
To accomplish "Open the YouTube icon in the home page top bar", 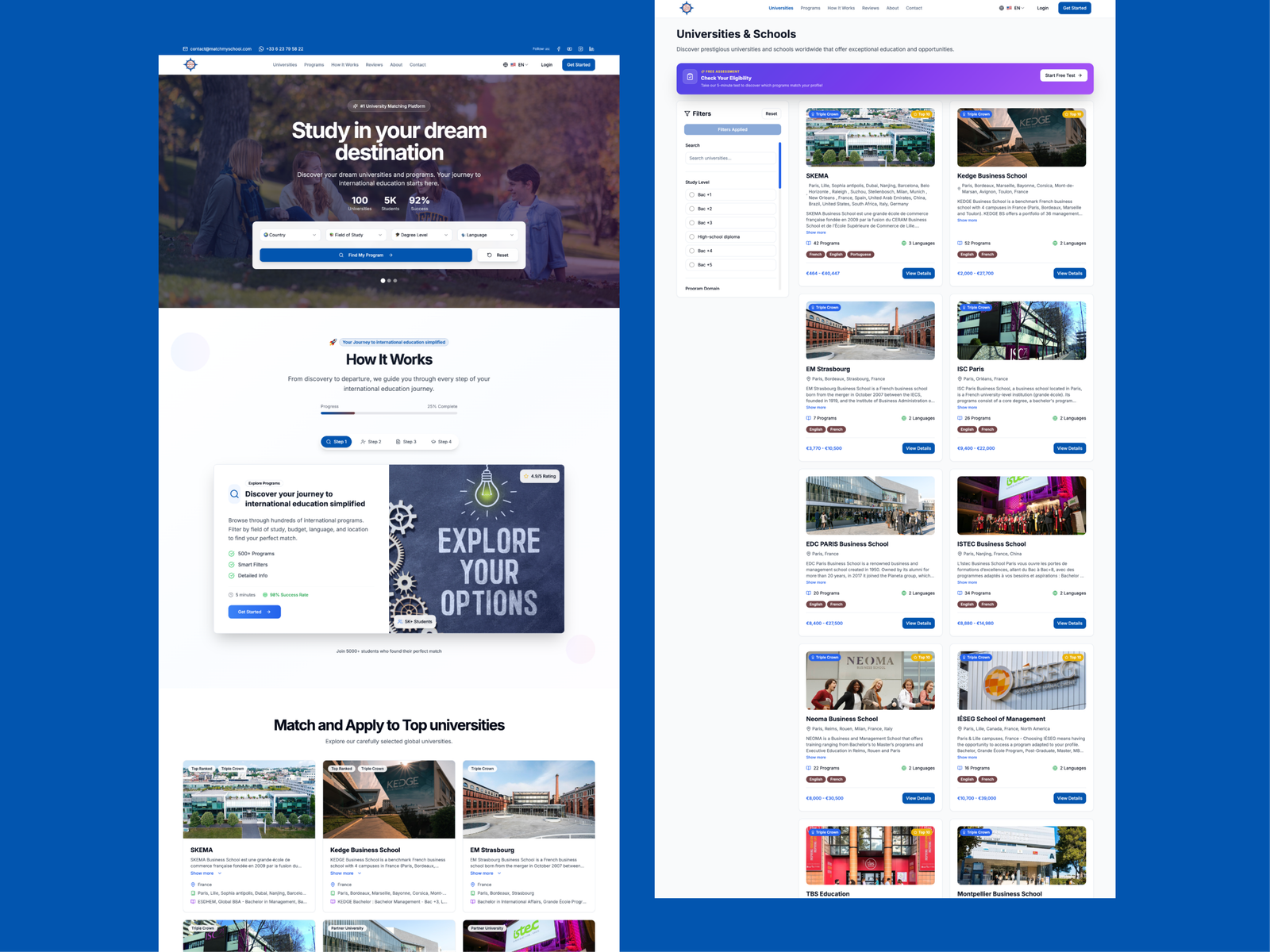I will [569, 48].
